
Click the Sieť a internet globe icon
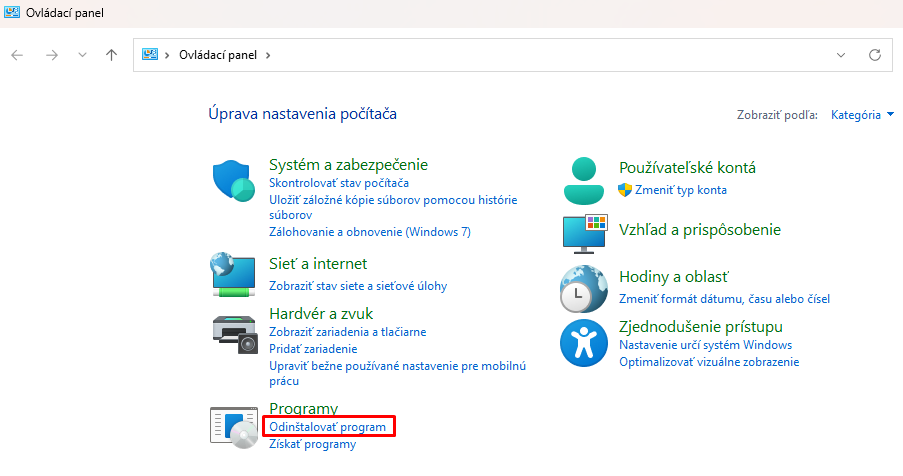233,275
